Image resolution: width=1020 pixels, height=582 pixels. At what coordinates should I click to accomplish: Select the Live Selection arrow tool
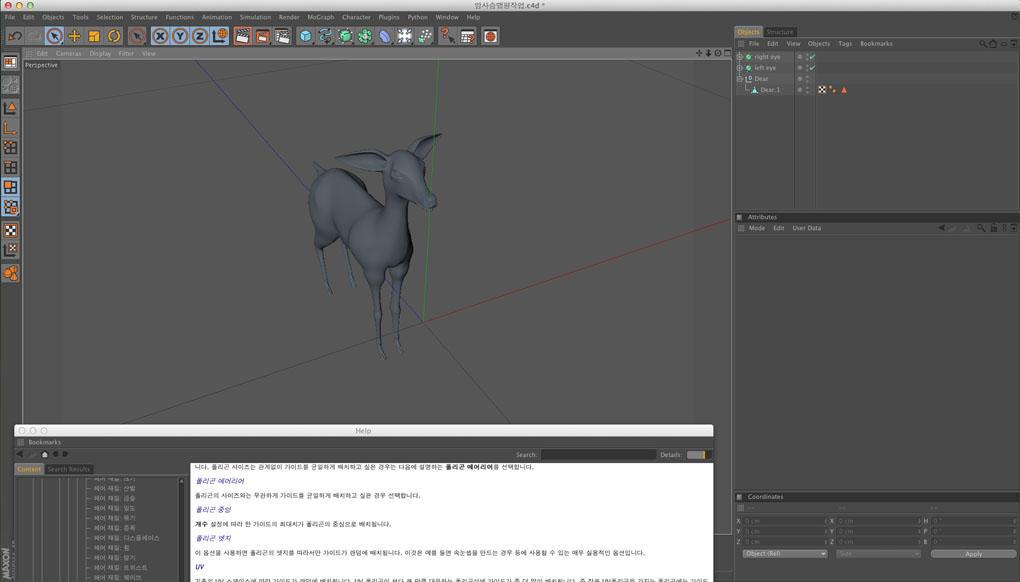(x=55, y=36)
